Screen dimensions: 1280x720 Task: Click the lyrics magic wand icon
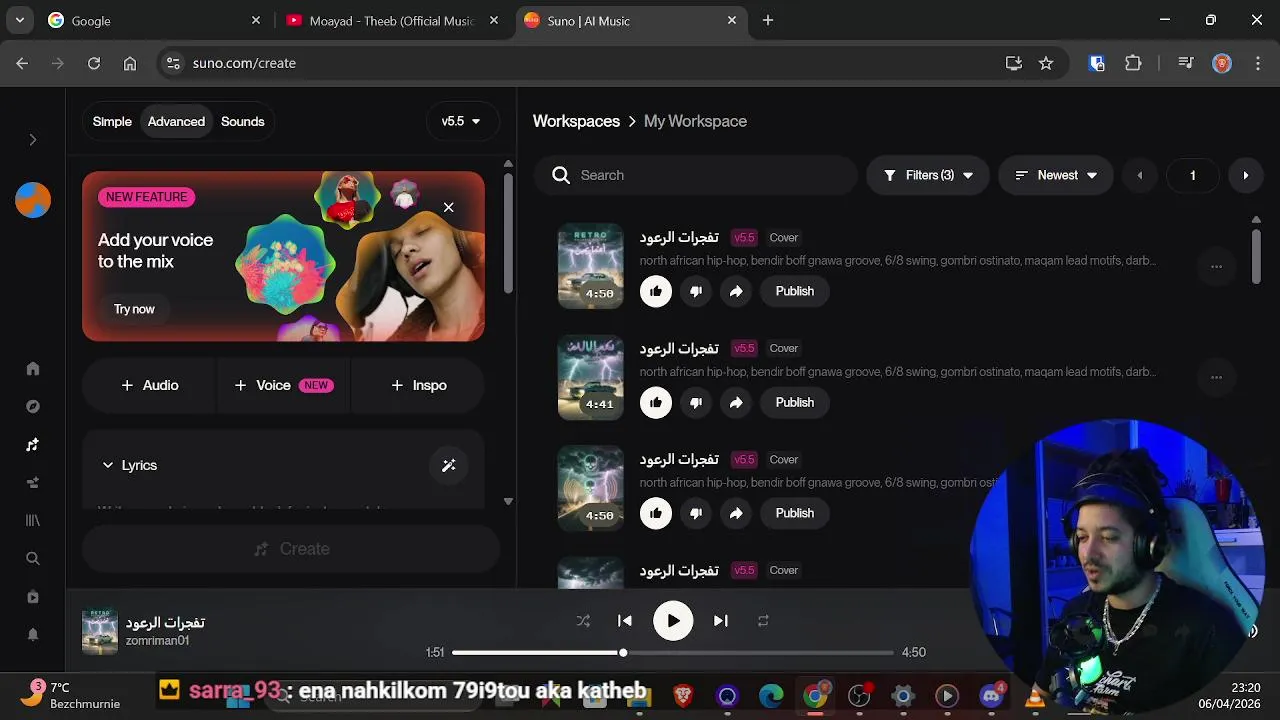(x=448, y=465)
